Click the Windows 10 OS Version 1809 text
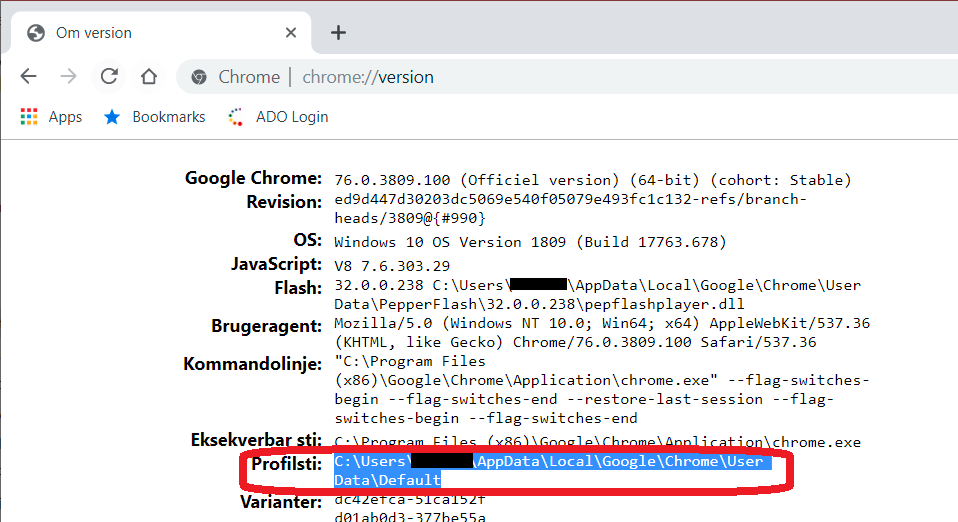The width and height of the screenshot is (958, 522). tap(530, 242)
